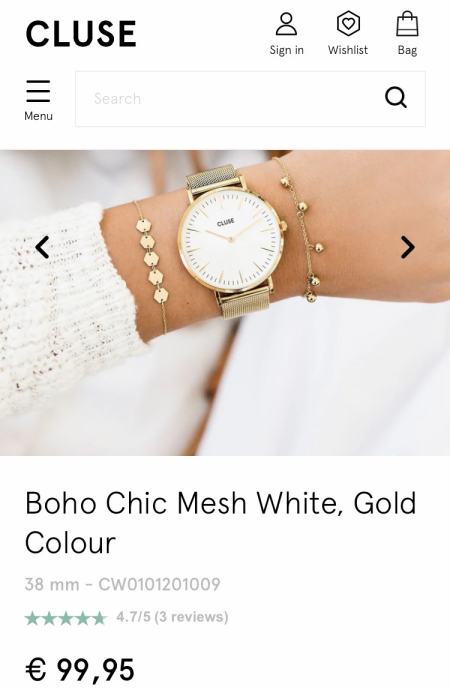The width and height of the screenshot is (450, 690).
Task: Click the € 99,95 price
Action: pyautogui.click(x=80, y=670)
